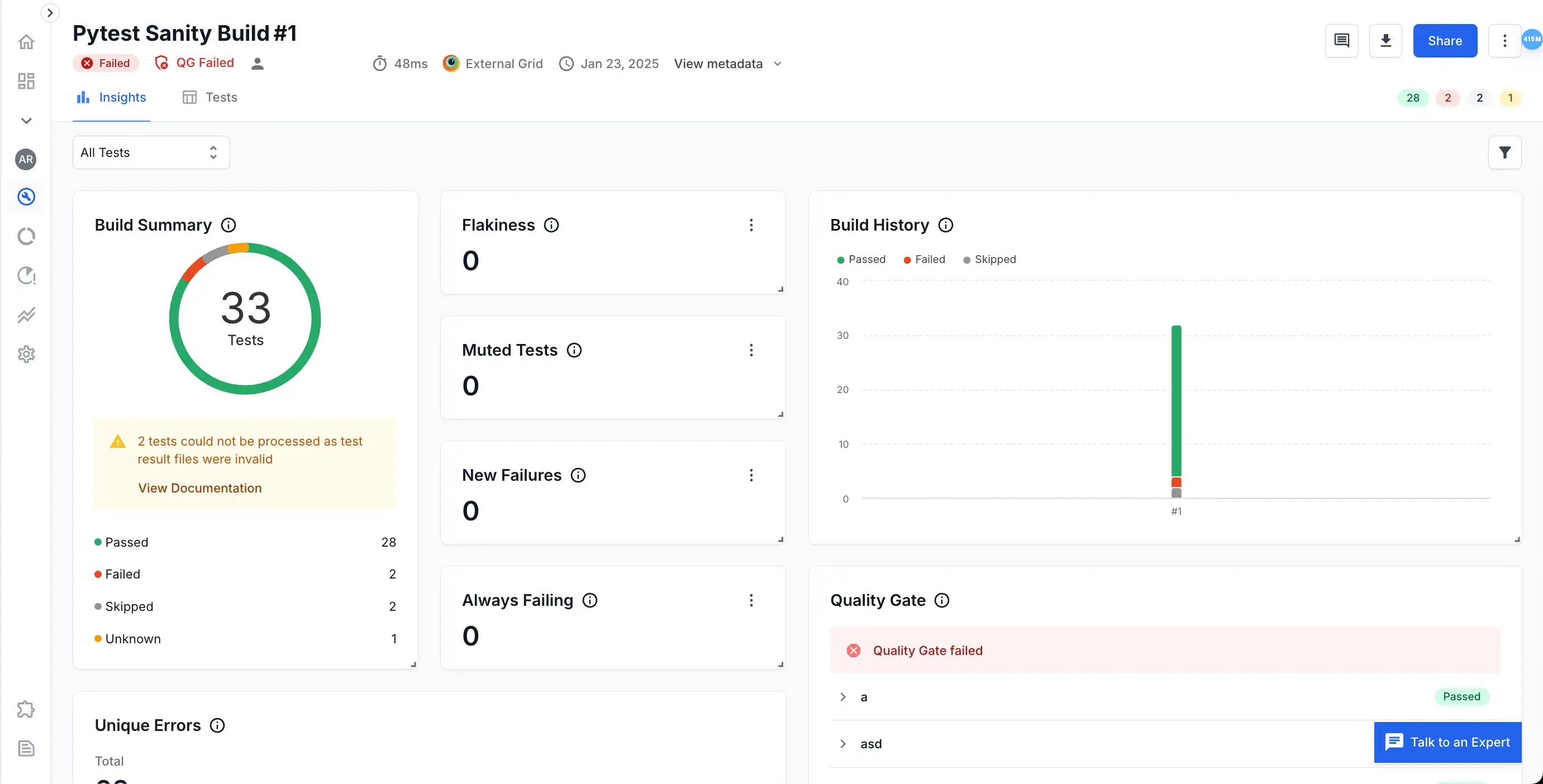
Task: Open Flakiness card three-dot menu
Action: [x=750, y=225]
